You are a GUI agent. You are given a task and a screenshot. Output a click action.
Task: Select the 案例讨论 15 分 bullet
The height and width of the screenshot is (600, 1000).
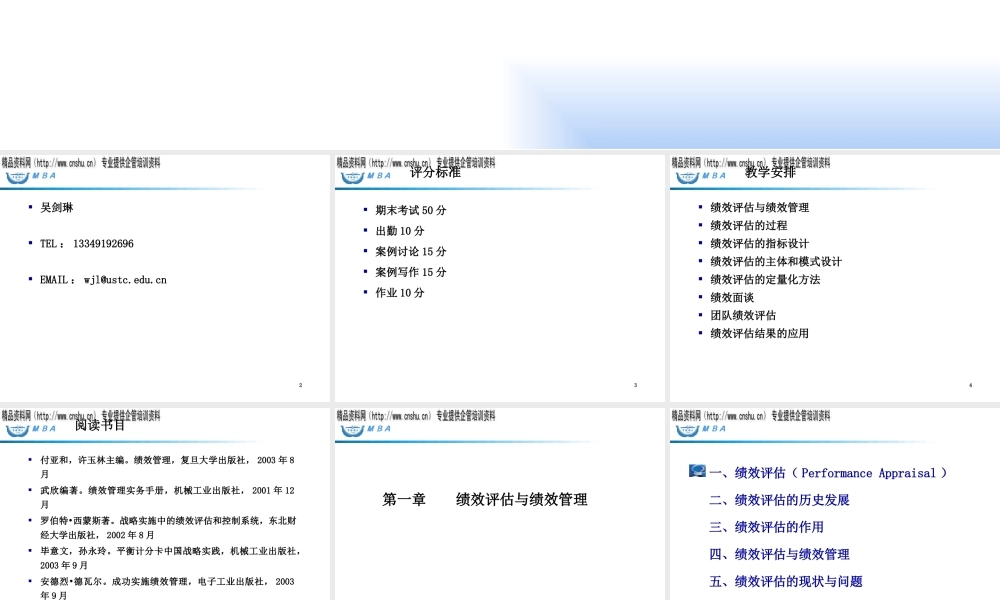411,251
